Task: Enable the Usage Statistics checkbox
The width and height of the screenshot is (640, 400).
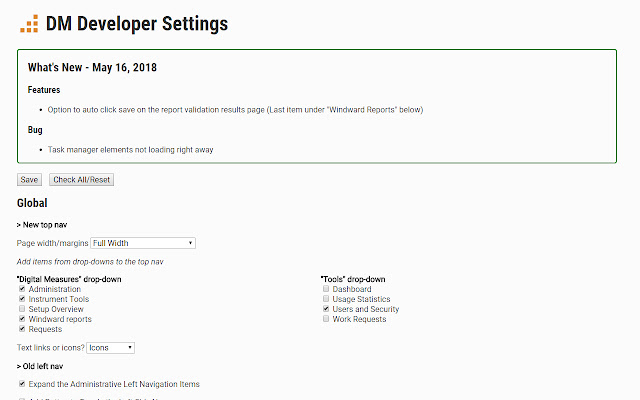Action: 326,299
